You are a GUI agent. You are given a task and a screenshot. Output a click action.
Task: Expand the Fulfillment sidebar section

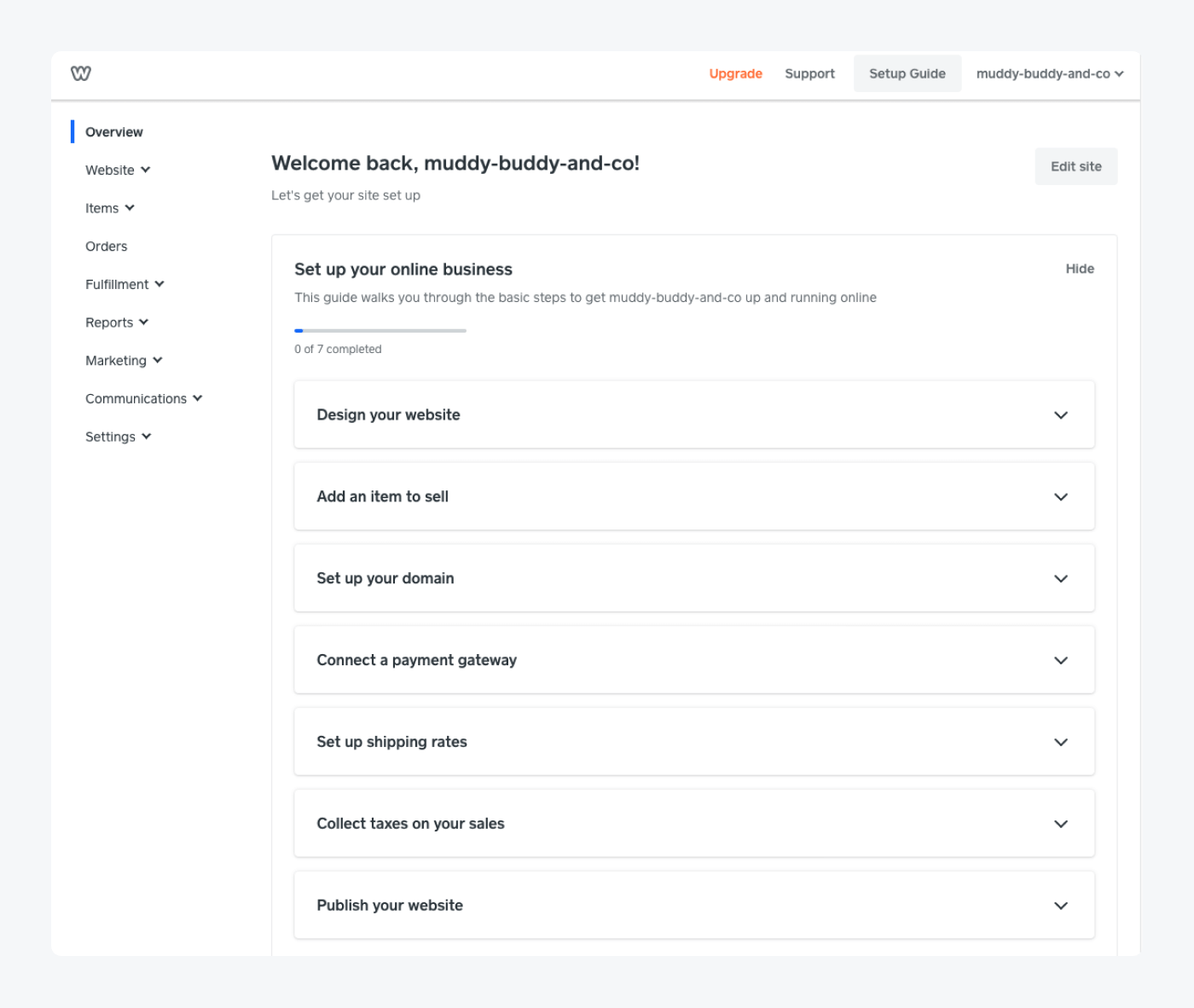125,284
